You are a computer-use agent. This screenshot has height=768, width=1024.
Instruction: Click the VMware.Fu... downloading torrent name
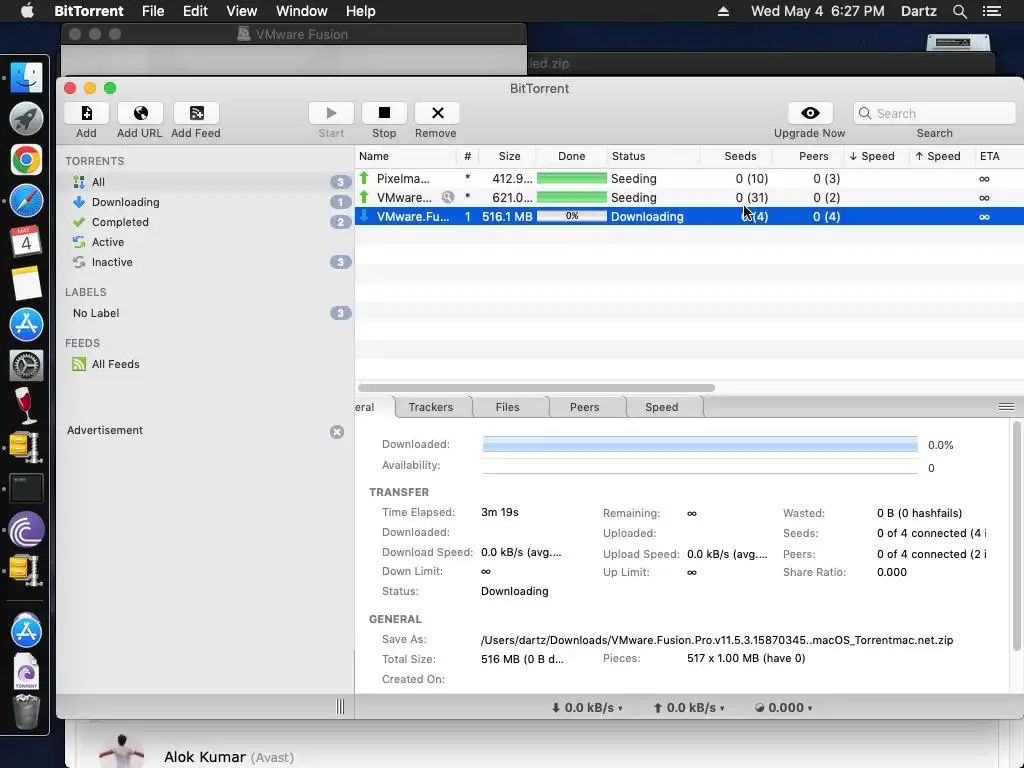click(x=413, y=216)
